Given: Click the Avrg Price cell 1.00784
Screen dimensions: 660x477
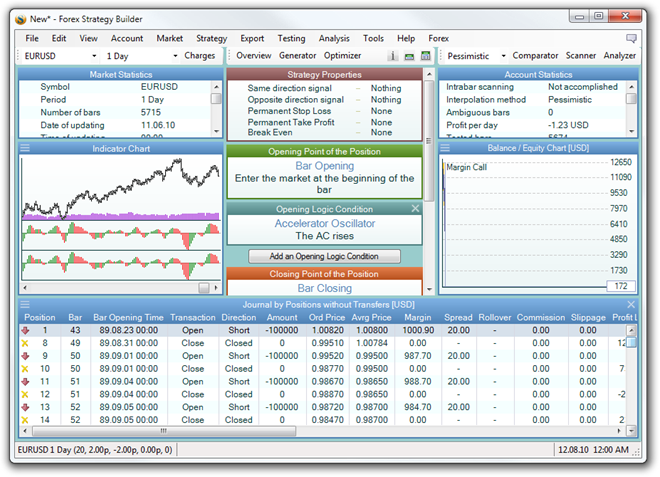Looking at the screenshot, I should tap(371, 343).
